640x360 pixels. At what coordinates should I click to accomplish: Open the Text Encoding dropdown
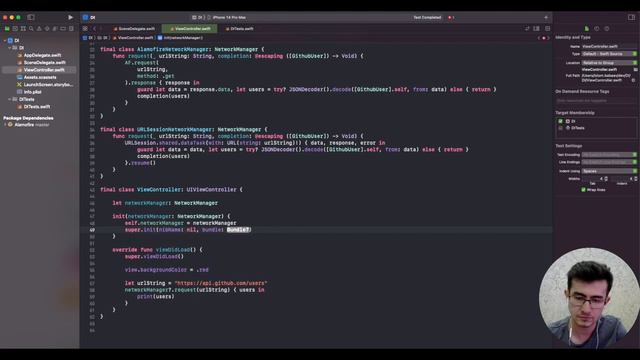609,155
